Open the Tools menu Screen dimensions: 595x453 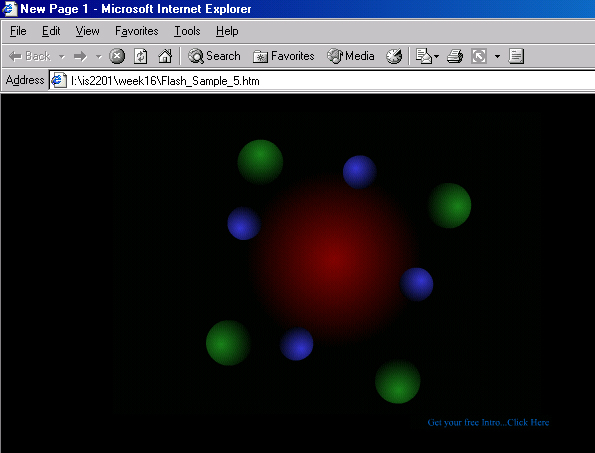tap(187, 31)
